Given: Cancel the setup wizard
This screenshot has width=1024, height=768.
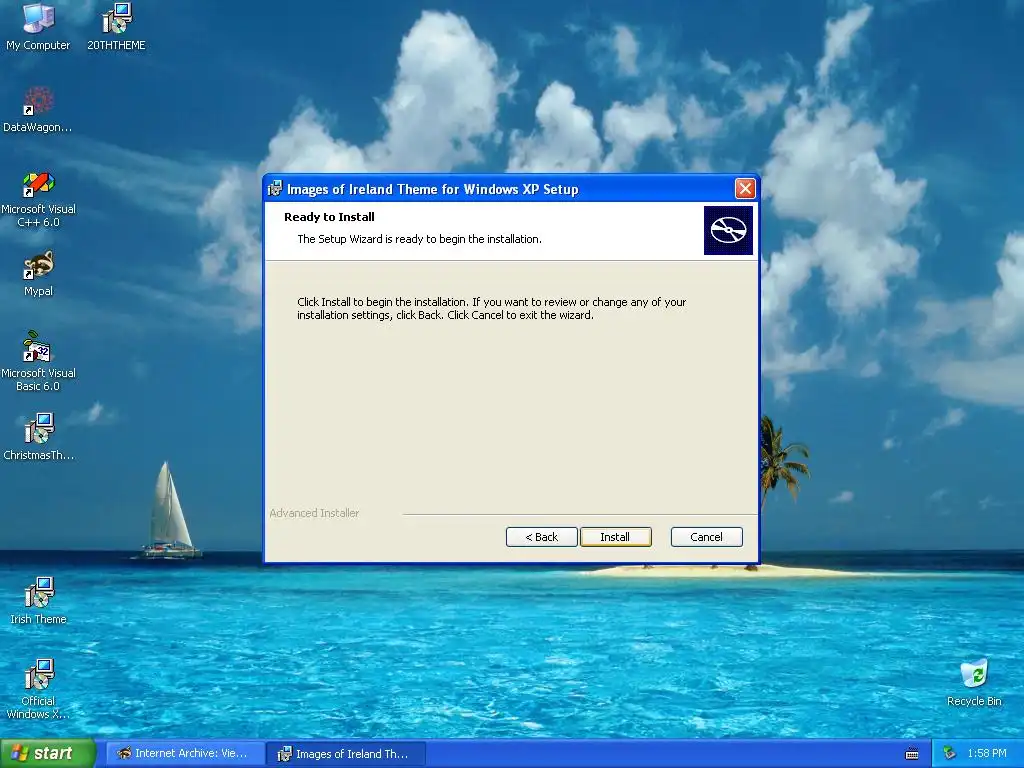Looking at the screenshot, I should 707,537.
